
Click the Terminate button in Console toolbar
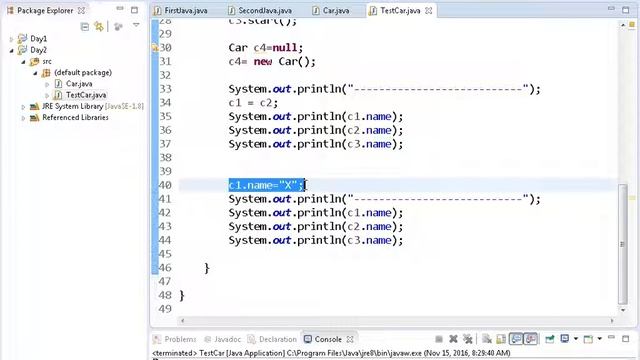point(439,339)
